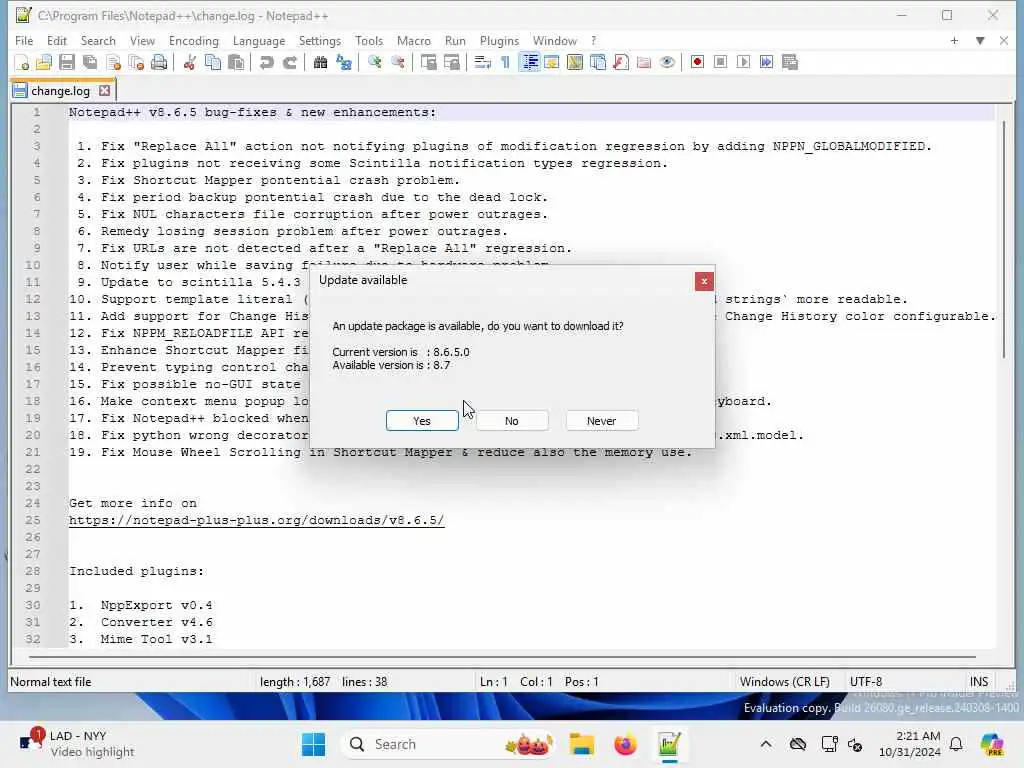This screenshot has width=1024, height=768.
Task: Click the Close All toolbar icon
Action: (136, 63)
